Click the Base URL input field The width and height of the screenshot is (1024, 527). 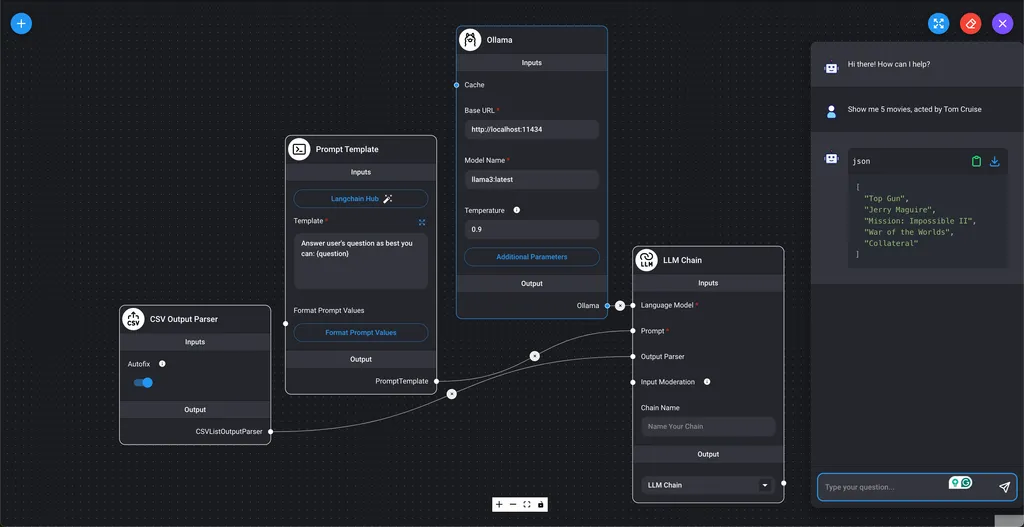531,130
